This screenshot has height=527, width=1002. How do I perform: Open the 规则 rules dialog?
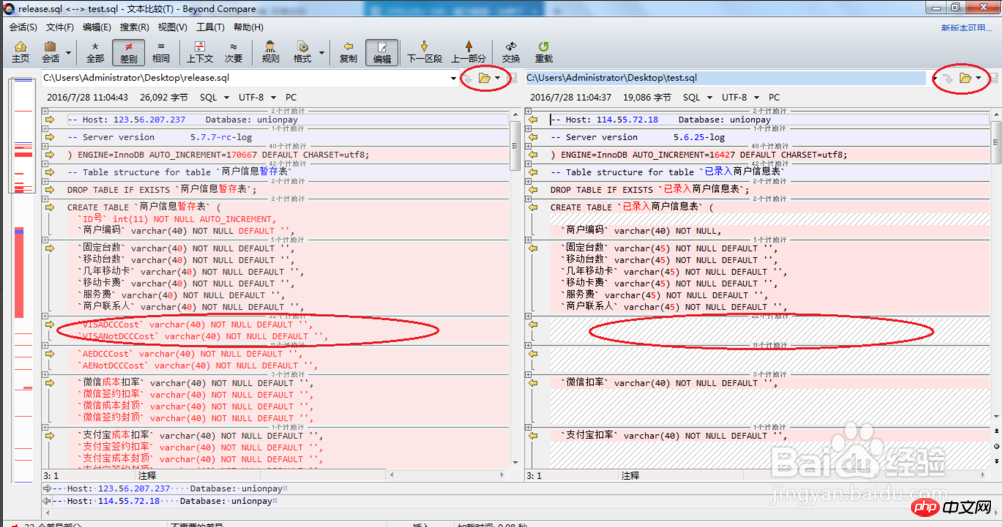(x=270, y=52)
